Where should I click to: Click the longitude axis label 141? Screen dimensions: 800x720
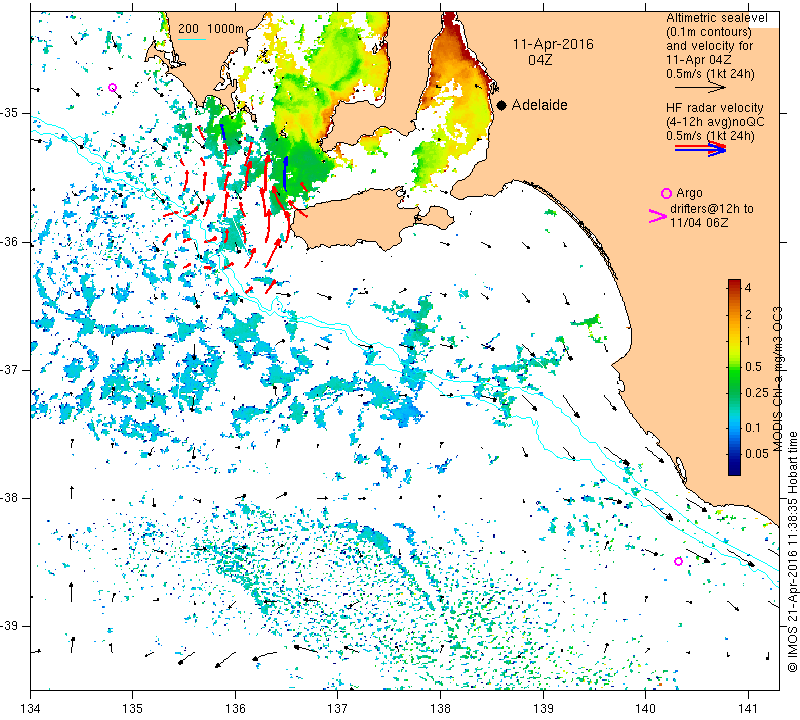[x=748, y=709]
